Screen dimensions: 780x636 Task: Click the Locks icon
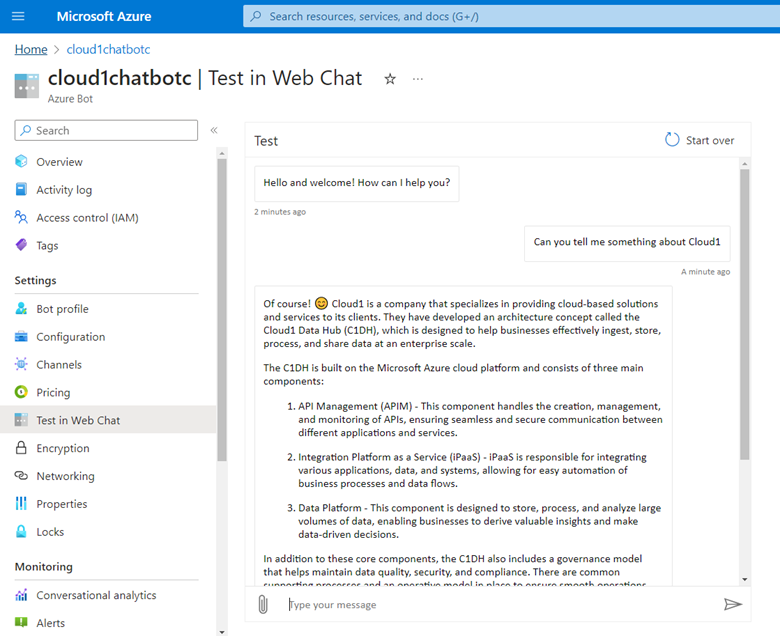coord(21,531)
